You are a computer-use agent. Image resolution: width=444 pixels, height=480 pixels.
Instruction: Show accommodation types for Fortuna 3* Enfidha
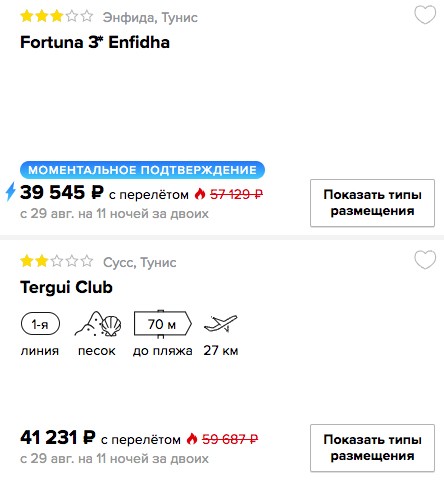coord(372,203)
